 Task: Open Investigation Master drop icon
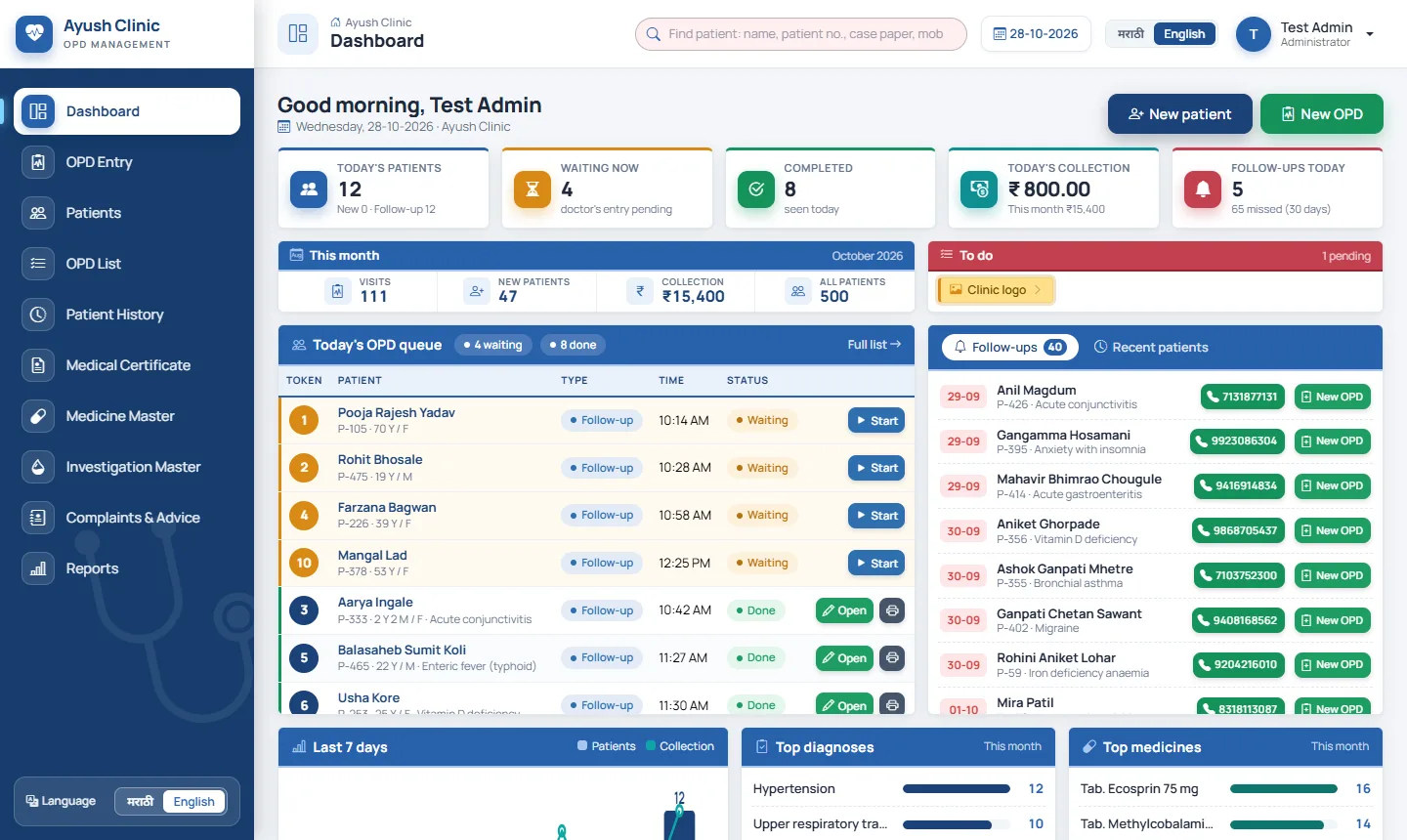tap(38, 467)
